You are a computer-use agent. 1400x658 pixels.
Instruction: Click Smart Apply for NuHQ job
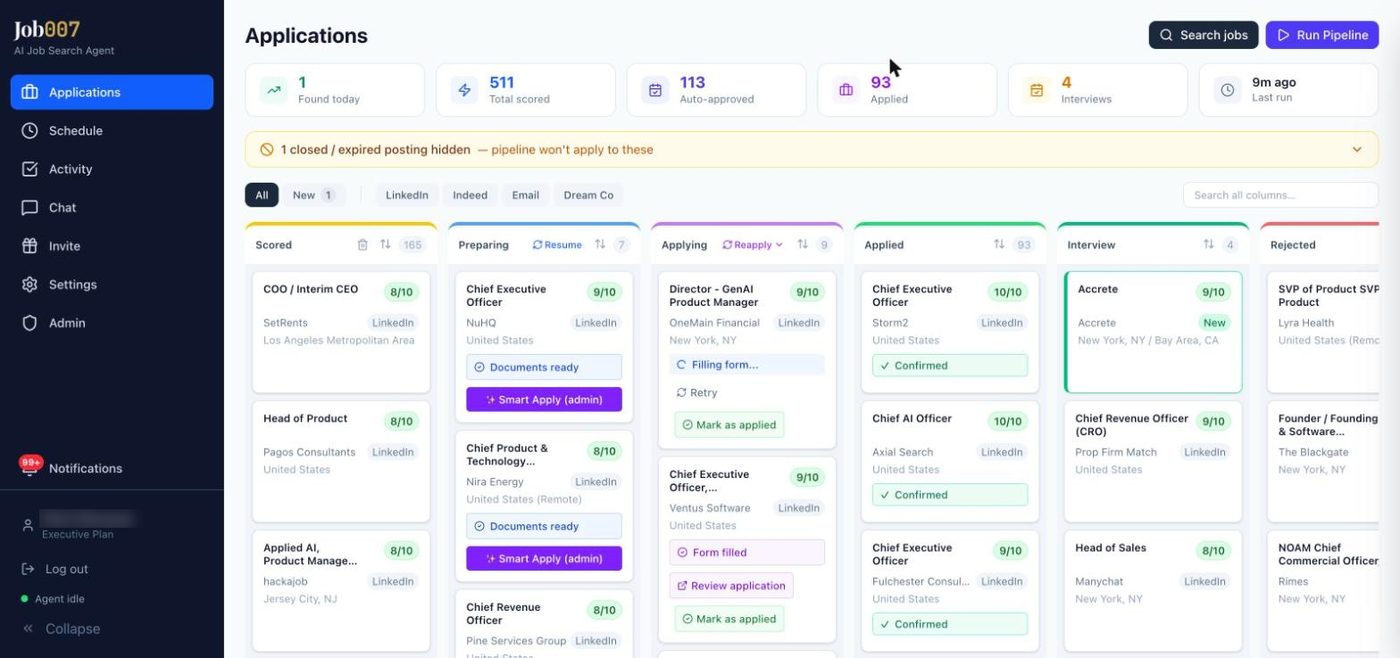(x=544, y=399)
